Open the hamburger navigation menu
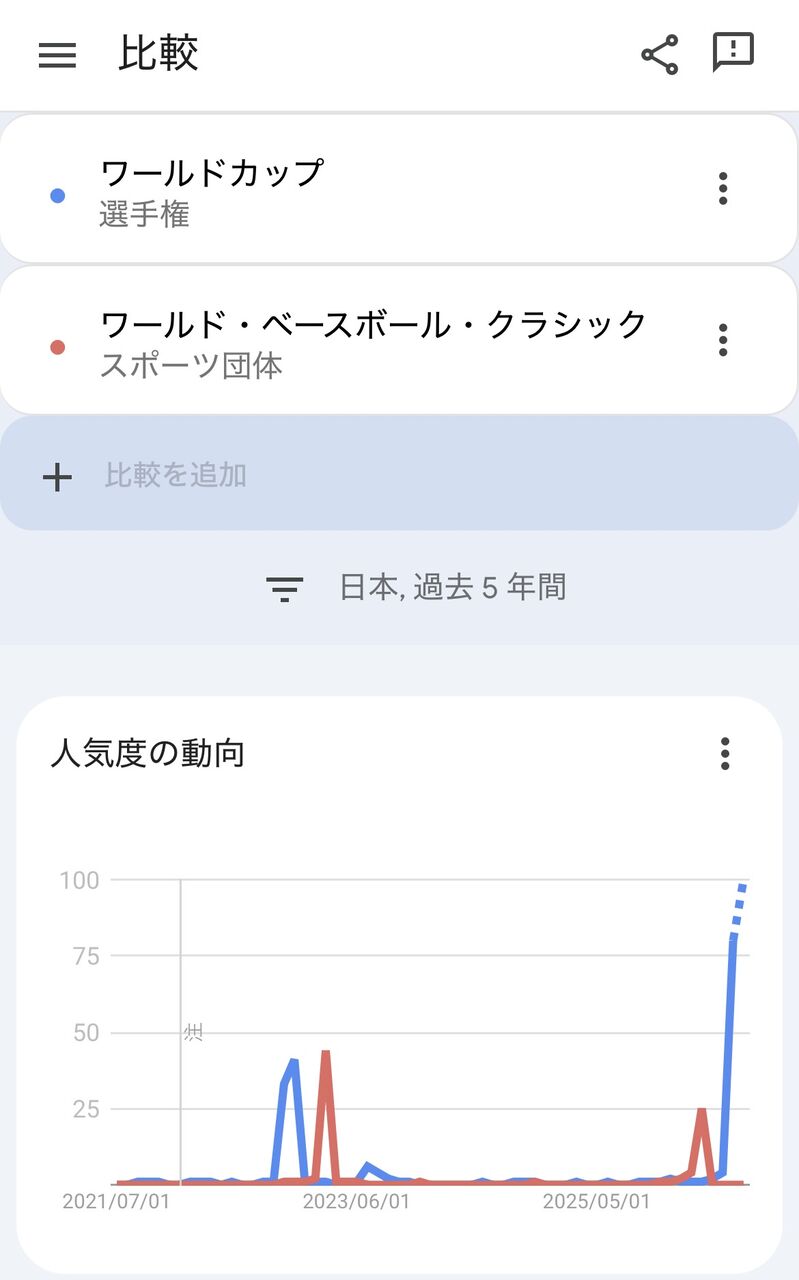The width and height of the screenshot is (799, 1280). tap(57, 55)
